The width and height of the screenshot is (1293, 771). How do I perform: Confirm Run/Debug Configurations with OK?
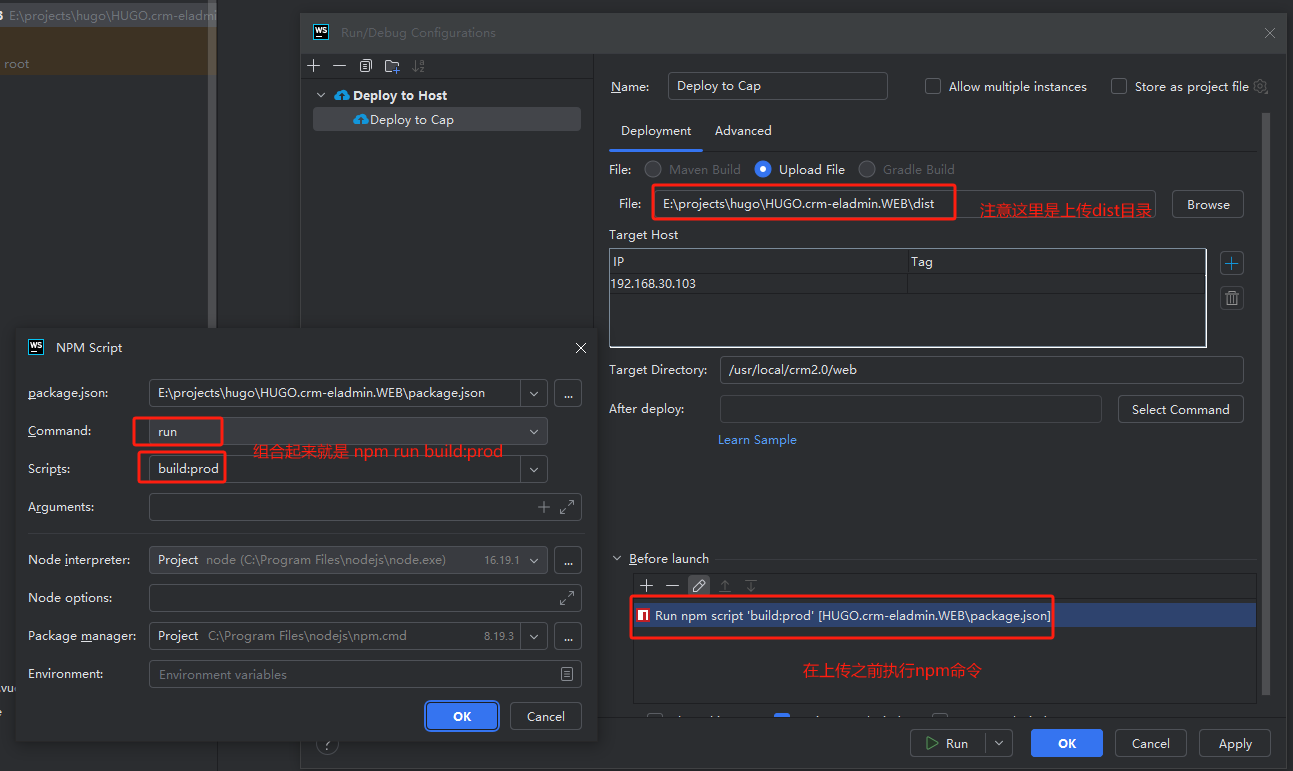coord(1067,743)
